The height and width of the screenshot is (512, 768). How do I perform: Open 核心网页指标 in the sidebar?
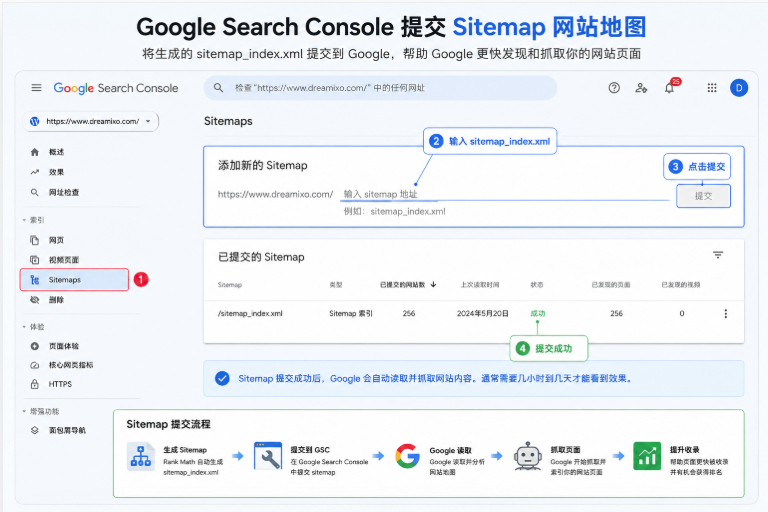click(71, 365)
